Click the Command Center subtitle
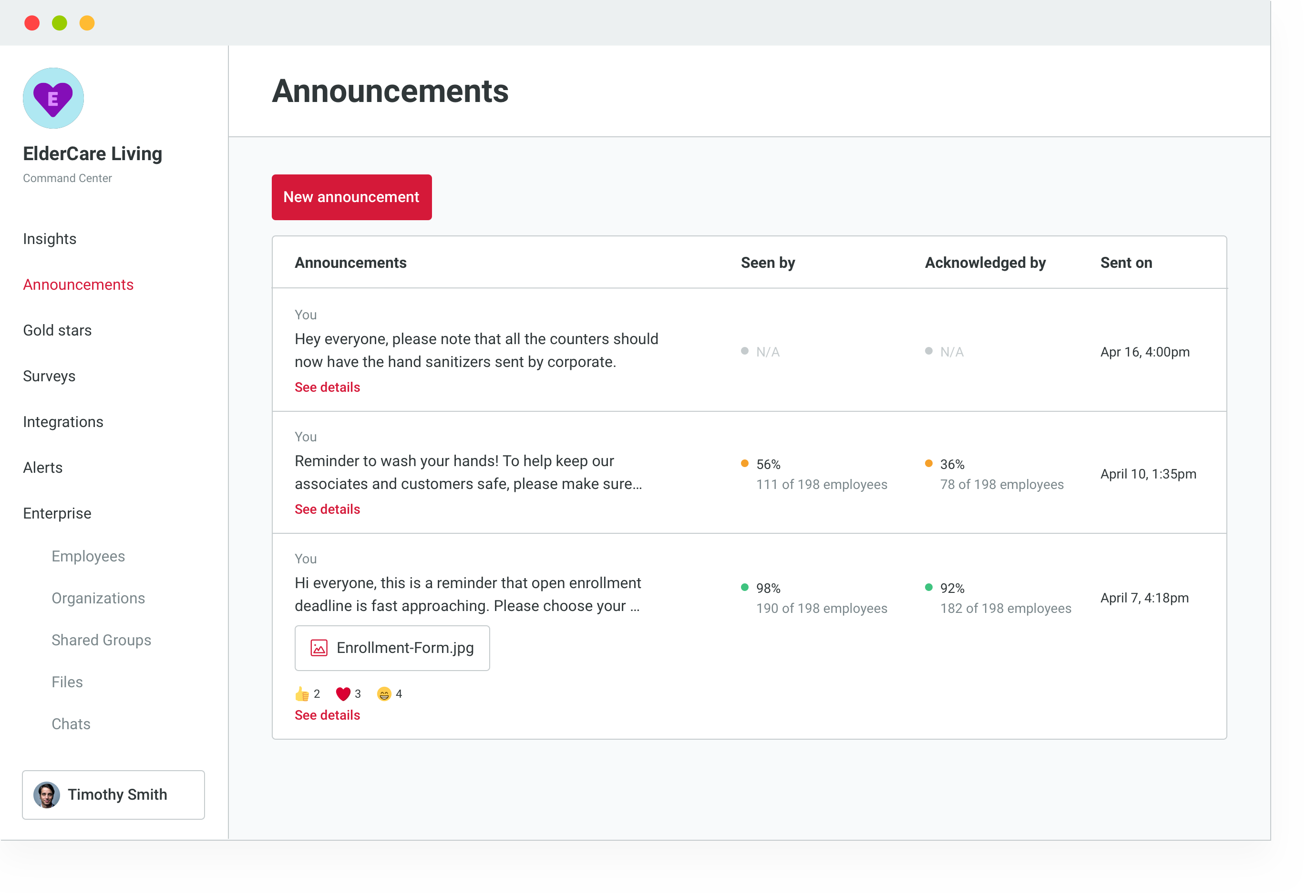This screenshot has width=1316, height=896. point(67,178)
